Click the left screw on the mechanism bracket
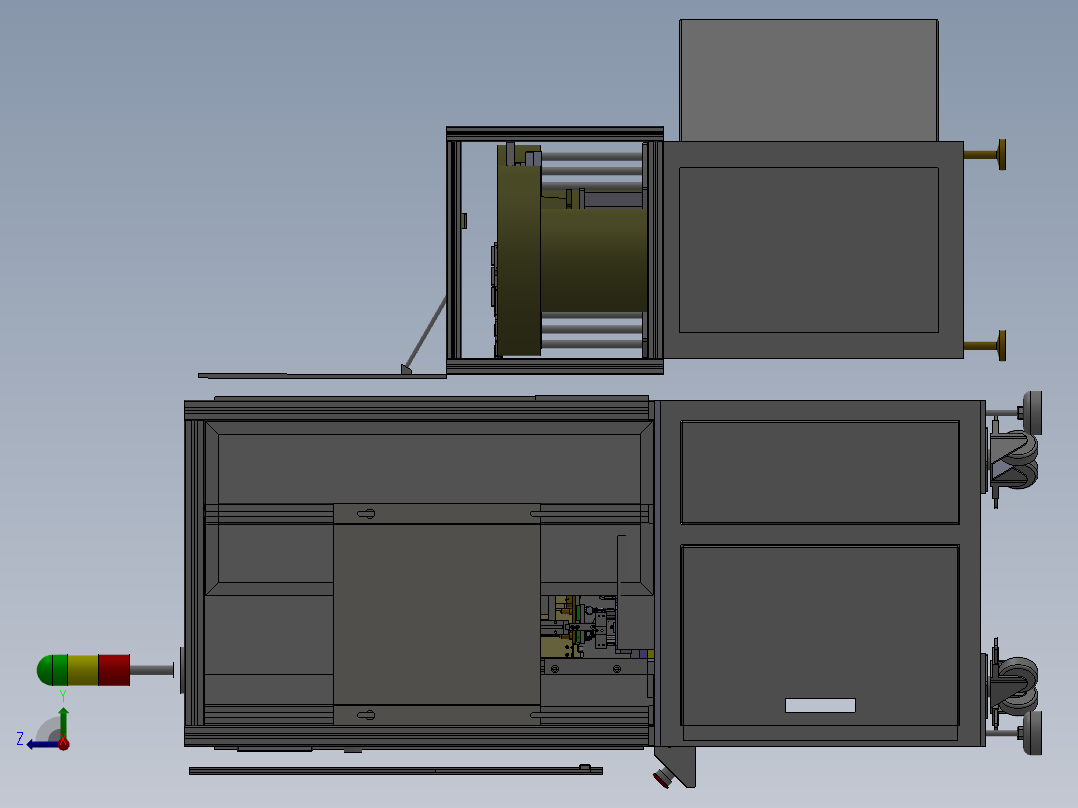The image size is (1078, 808). (555, 668)
